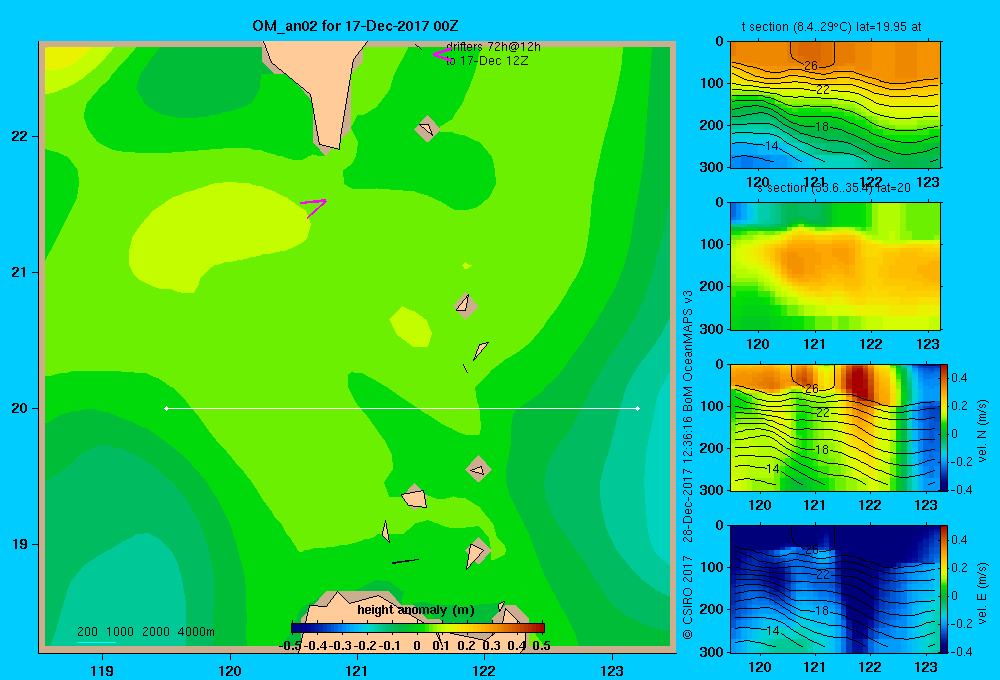Click the magenta drifter track near 21.5N
The width and height of the screenshot is (1000, 680).
click(x=314, y=207)
